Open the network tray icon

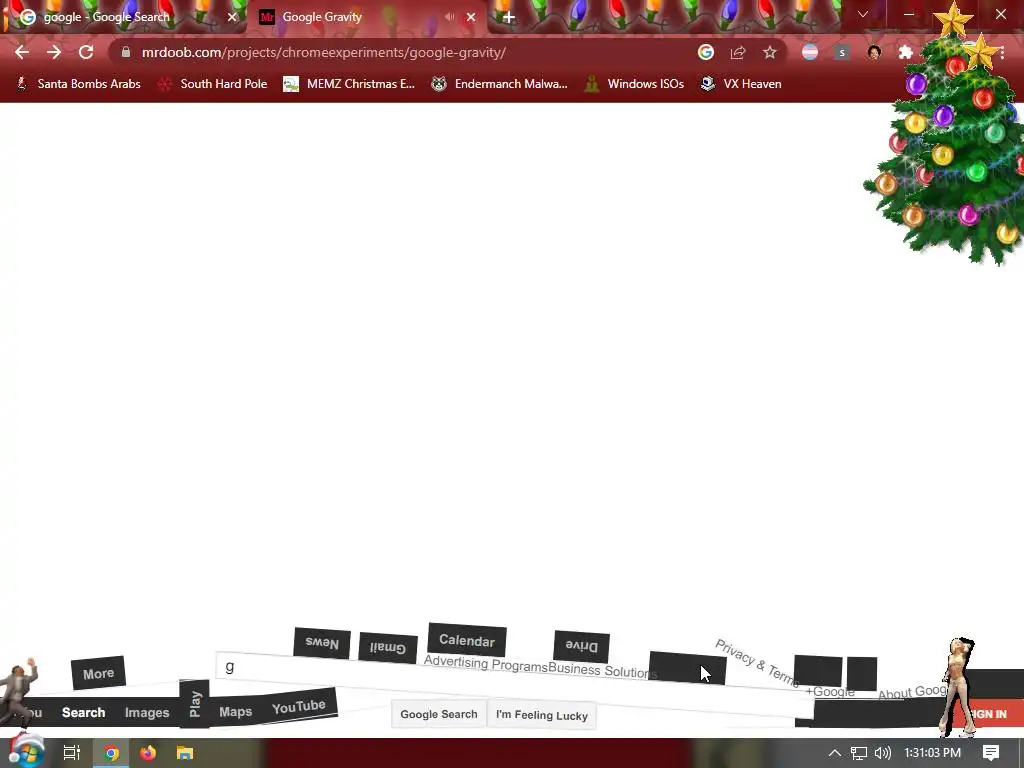pos(858,753)
